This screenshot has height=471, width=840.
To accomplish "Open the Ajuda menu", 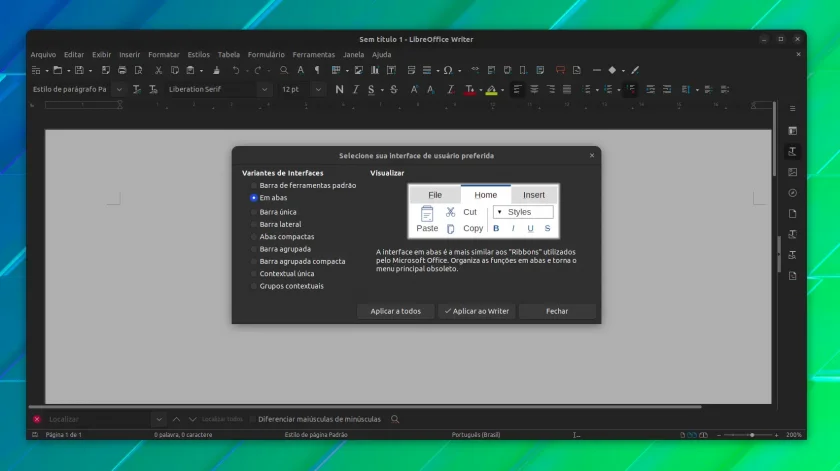I will (381, 55).
